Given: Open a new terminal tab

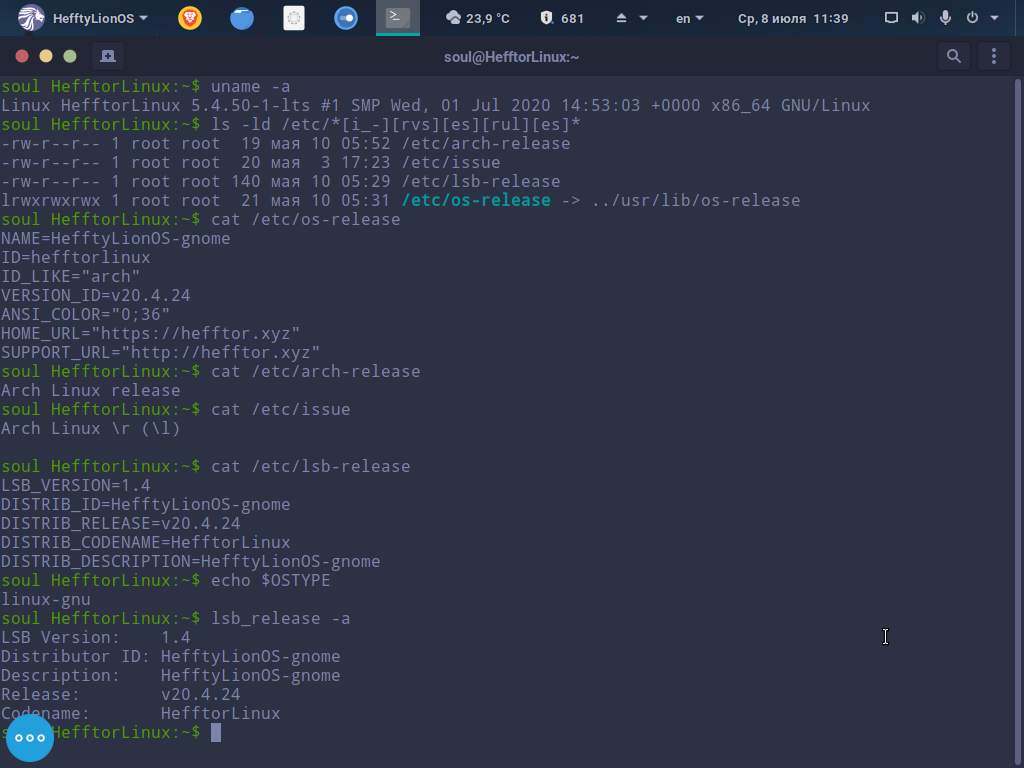Looking at the screenshot, I should click(x=108, y=56).
